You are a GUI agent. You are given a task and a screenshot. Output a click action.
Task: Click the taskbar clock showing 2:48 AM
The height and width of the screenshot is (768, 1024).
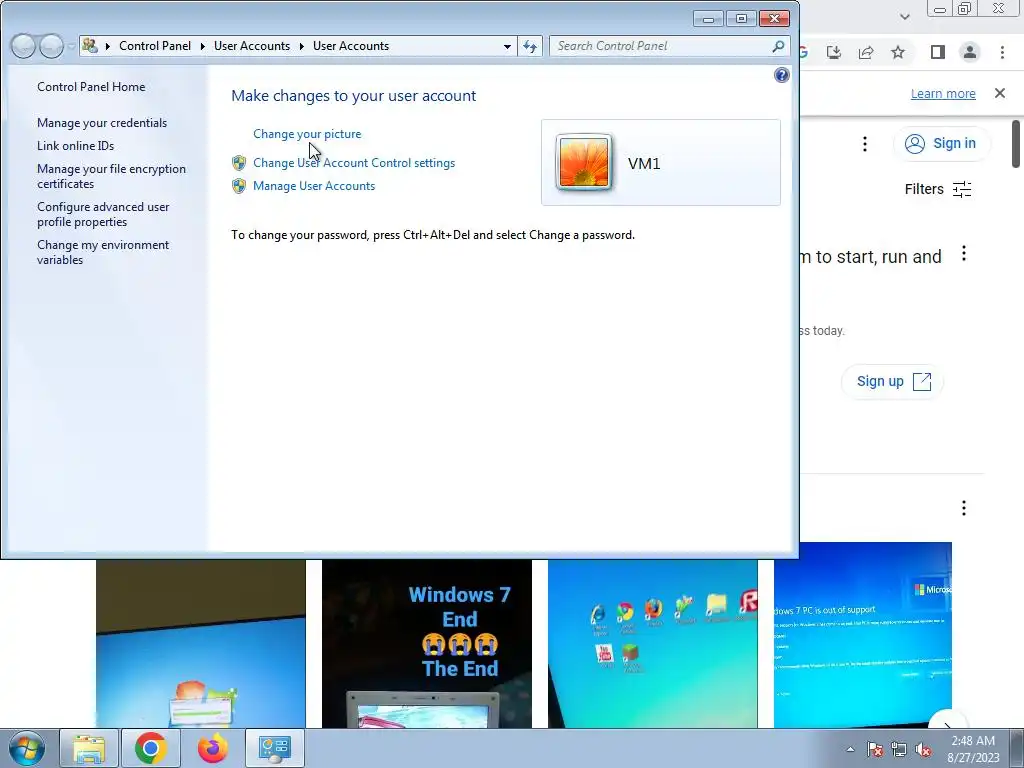973,749
